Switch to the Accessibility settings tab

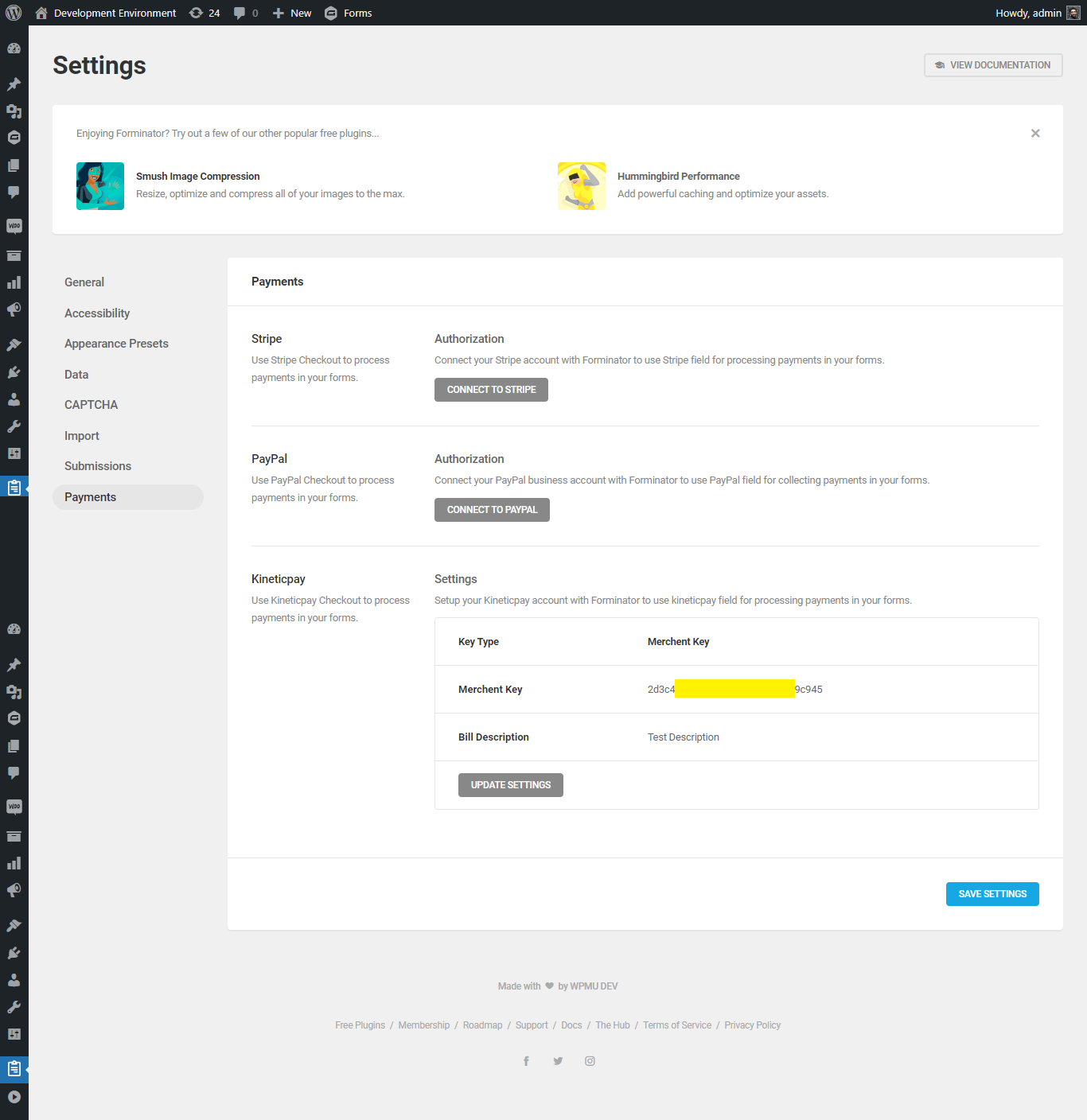coord(97,313)
